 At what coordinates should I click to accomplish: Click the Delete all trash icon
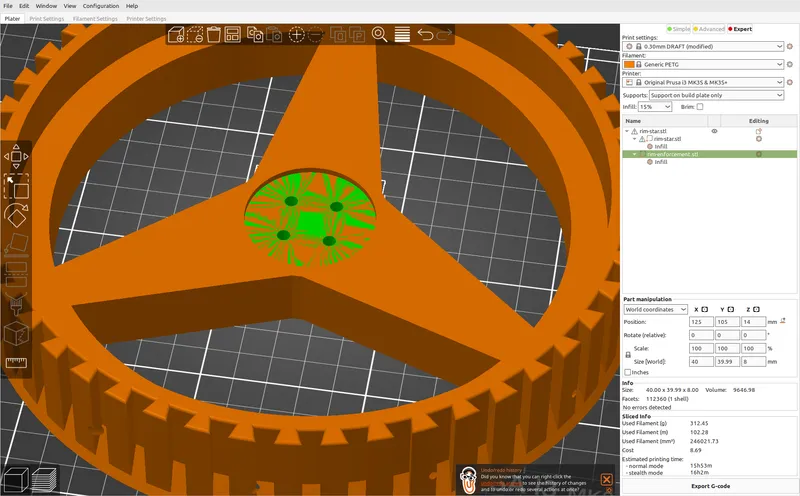(x=214, y=35)
